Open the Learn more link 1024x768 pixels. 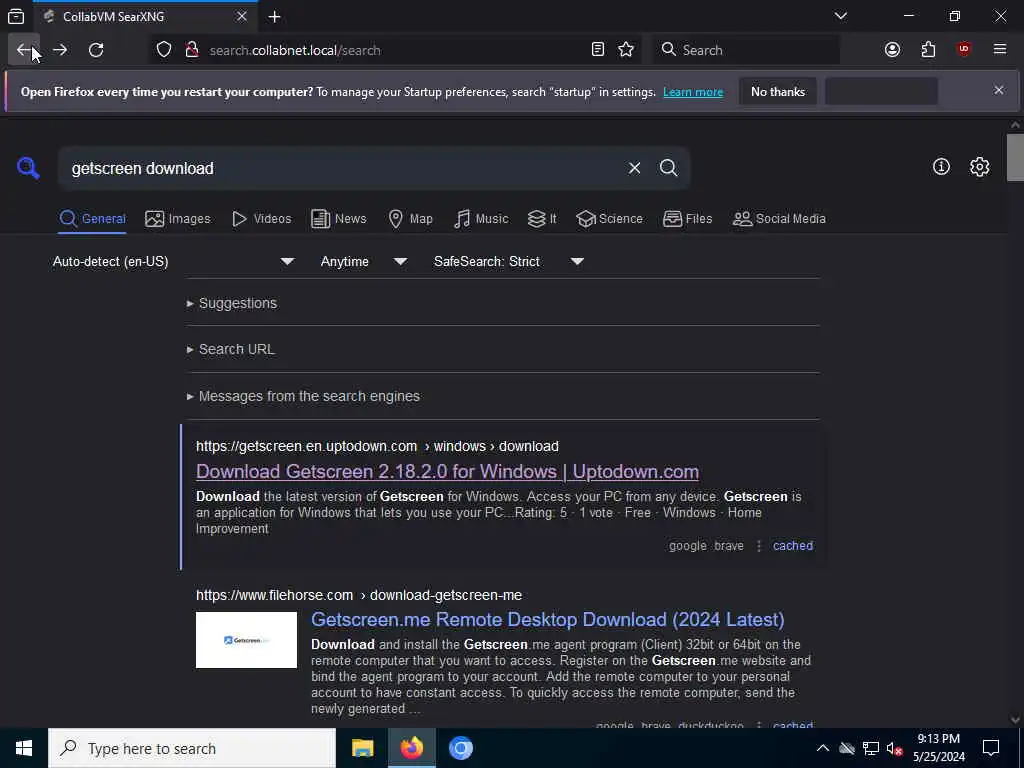point(693,92)
